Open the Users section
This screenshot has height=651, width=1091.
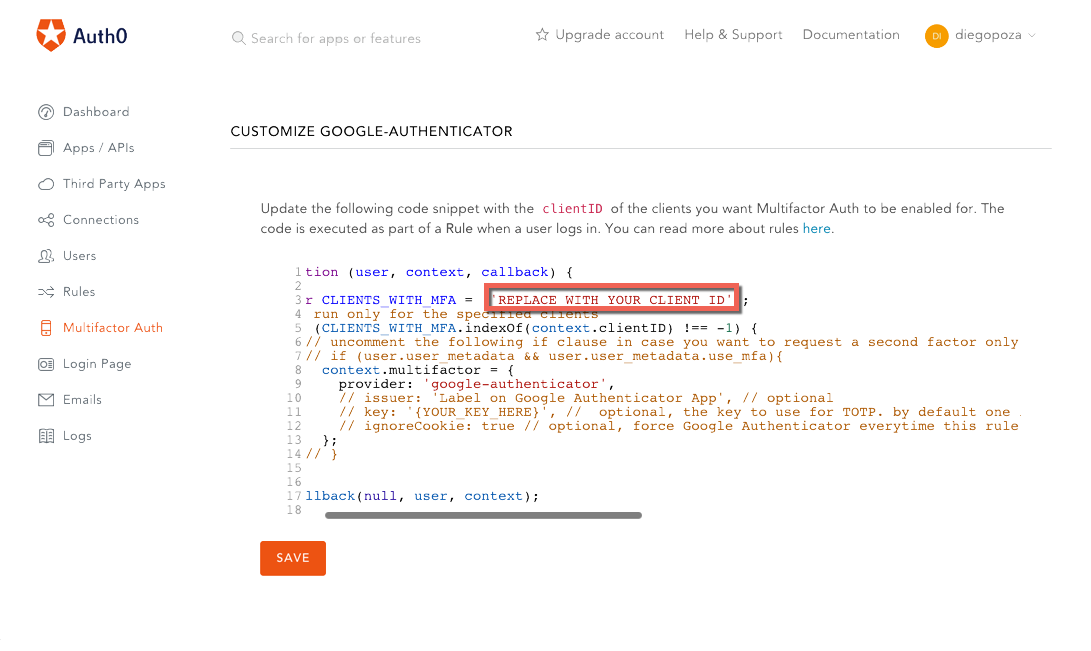coord(79,256)
